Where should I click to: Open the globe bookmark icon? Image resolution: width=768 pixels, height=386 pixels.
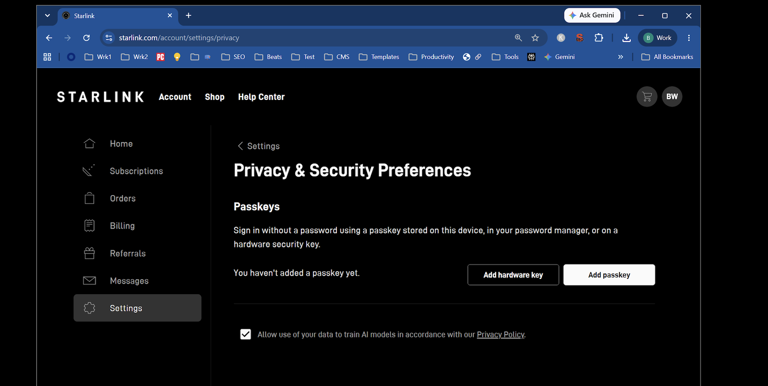pyautogui.click(x=466, y=57)
